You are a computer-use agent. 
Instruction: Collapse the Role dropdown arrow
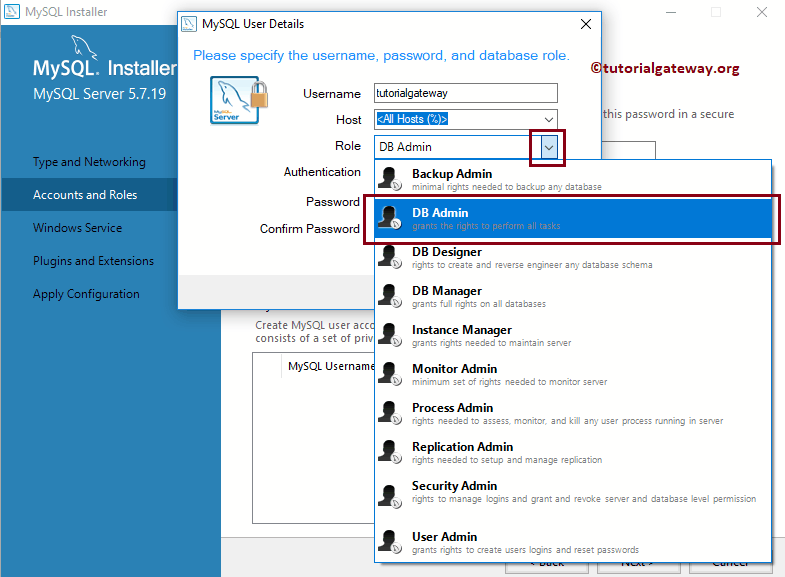(x=549, y=148)
